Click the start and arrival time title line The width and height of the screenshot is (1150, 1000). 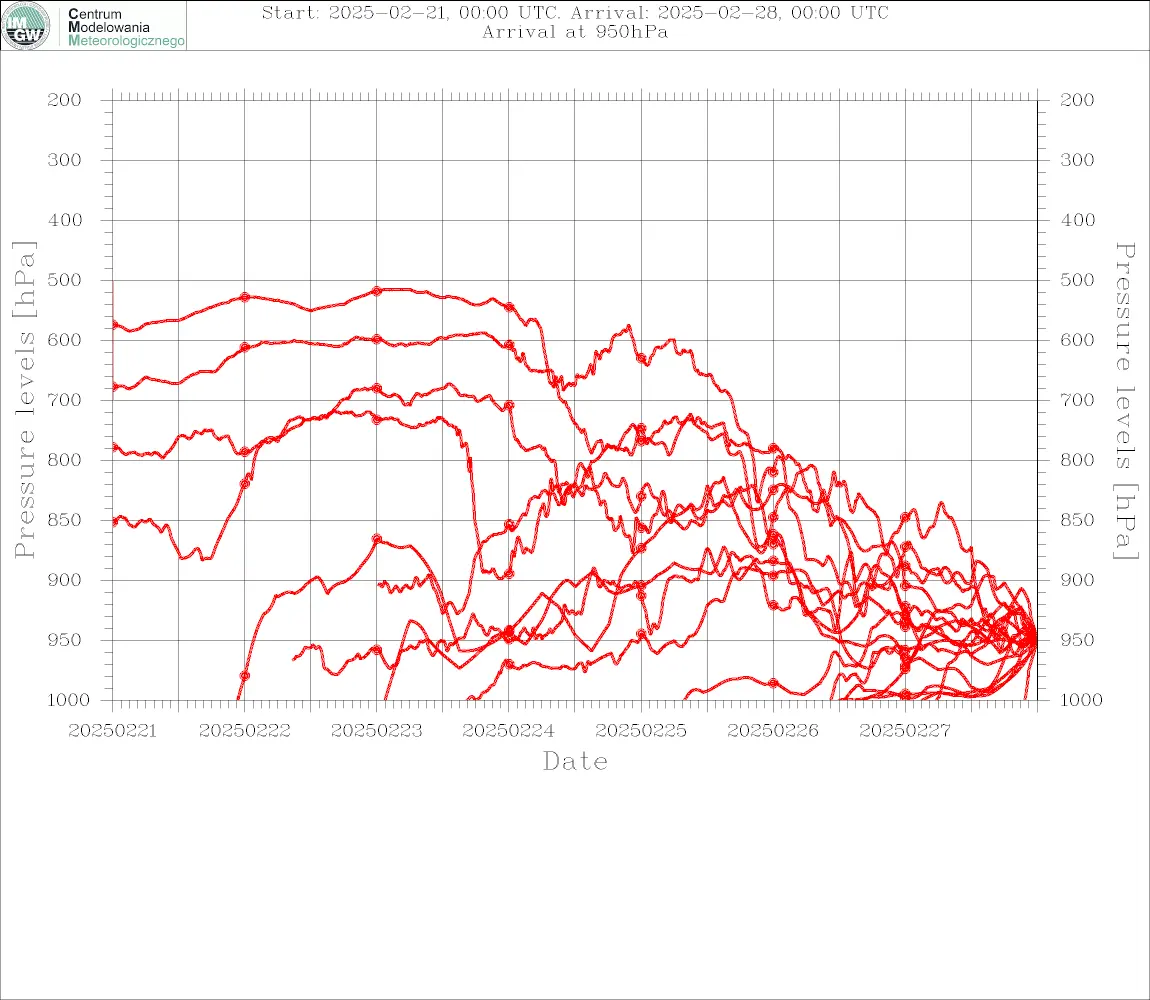[575, 12]
